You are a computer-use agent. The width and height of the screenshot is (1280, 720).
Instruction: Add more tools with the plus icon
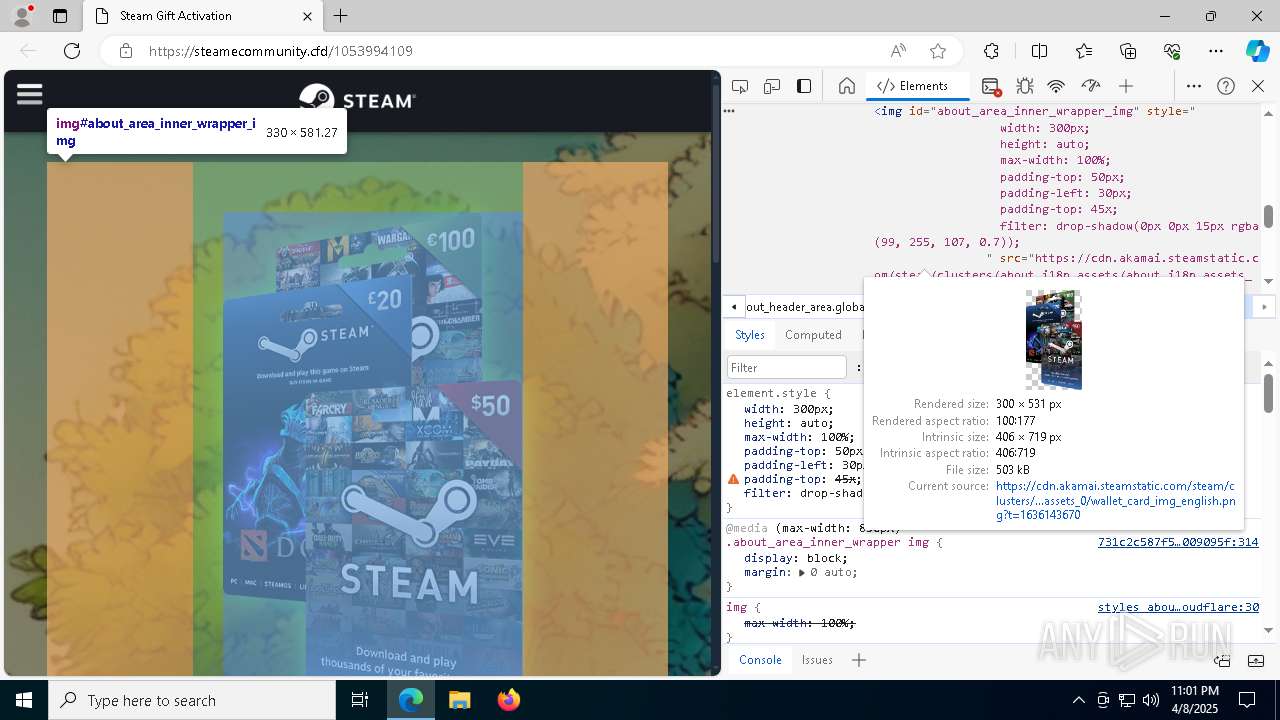tap(1126, 86)
